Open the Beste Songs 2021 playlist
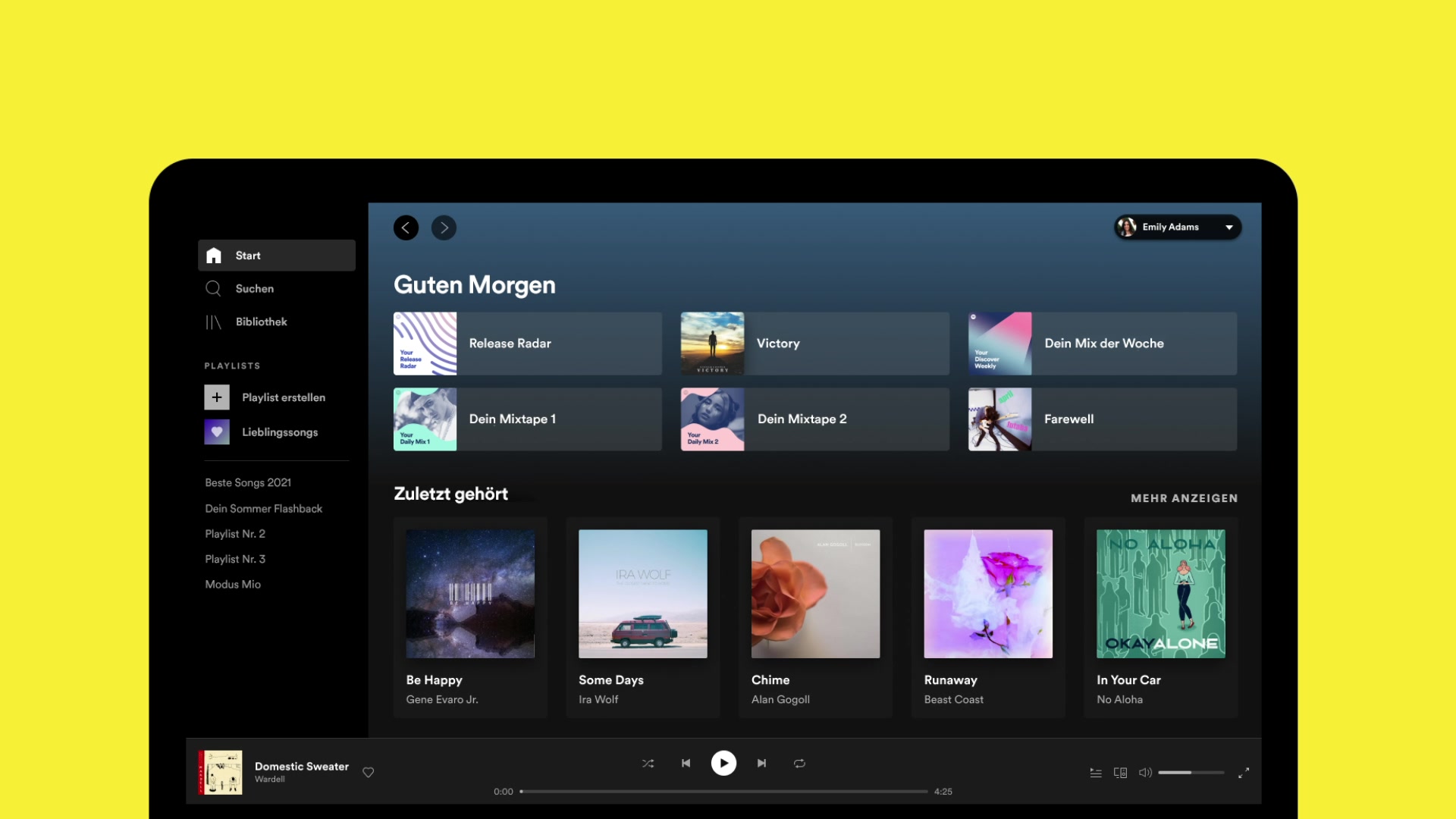Image resolution: width=1456 pixels, height=819 pixels. coord(248,483)
